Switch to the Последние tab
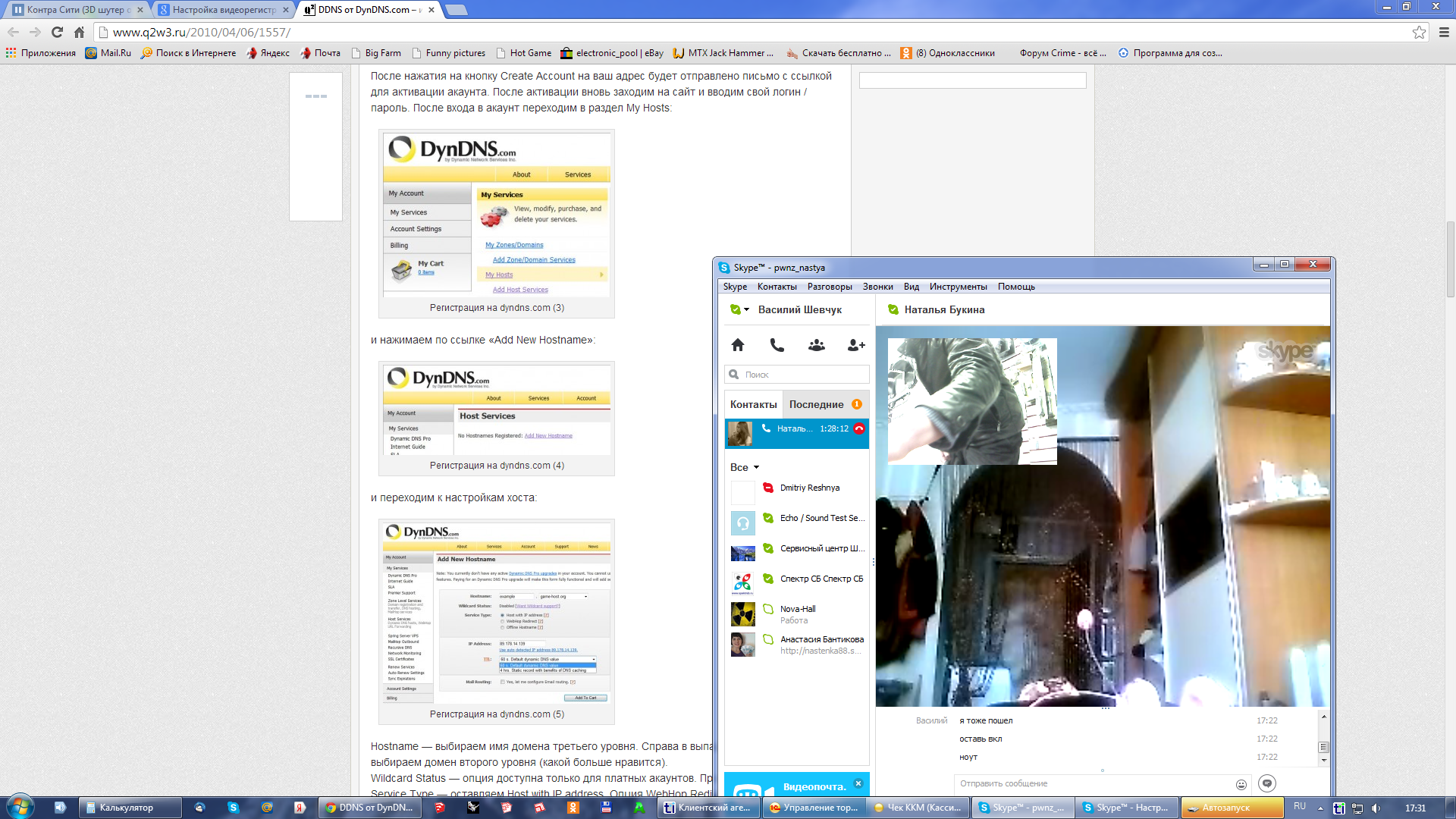Screen dimensions: 1456x819 click(816, 404)
